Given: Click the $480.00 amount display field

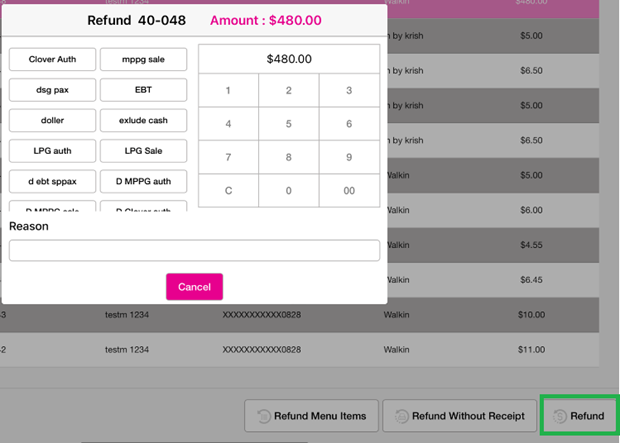Looking at the screenshot, I should tap(289, 59).
